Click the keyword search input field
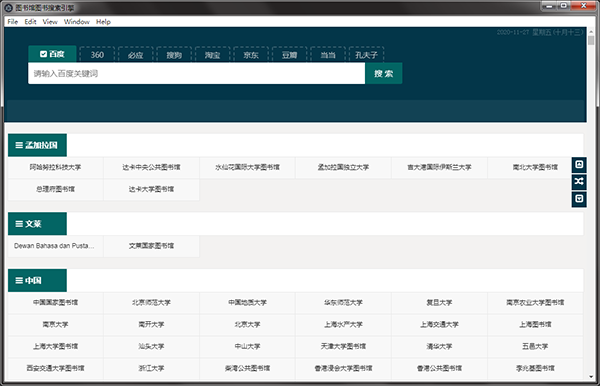 point(196,73)
